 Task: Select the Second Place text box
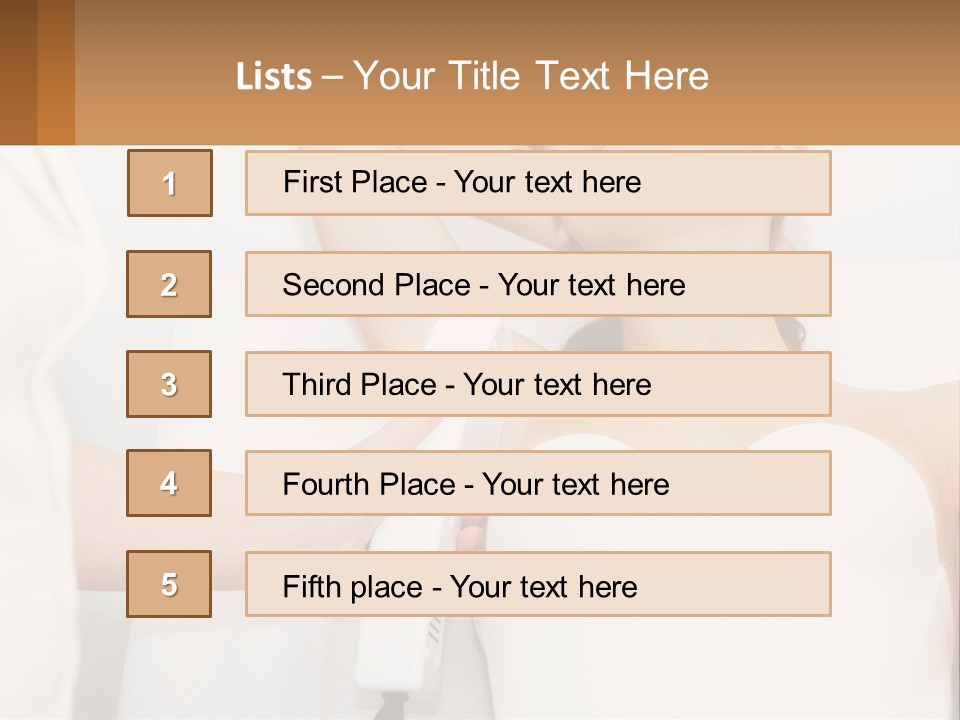coord(538,284)
